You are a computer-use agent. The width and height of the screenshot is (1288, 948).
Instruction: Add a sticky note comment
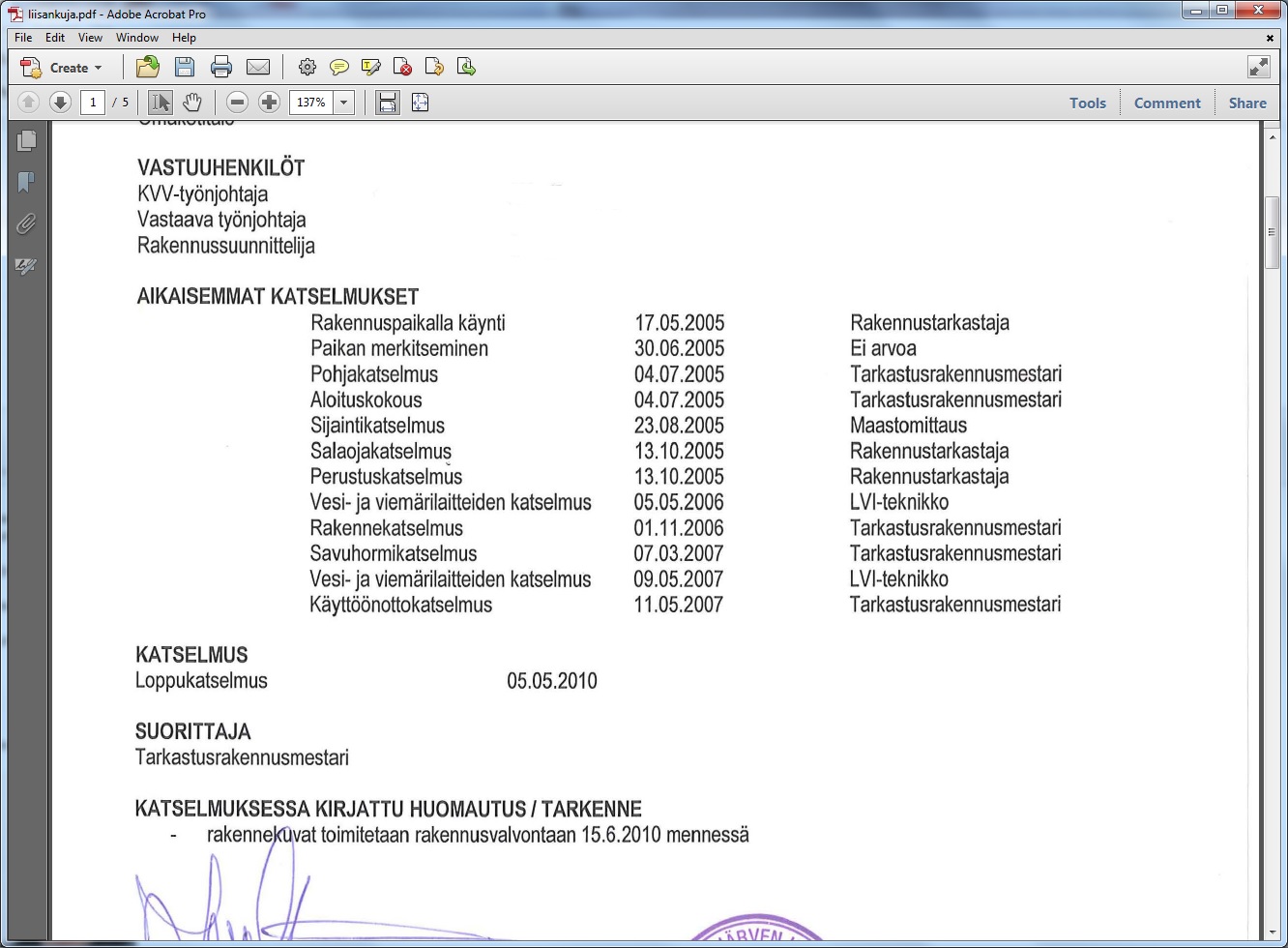pos(338,67)
